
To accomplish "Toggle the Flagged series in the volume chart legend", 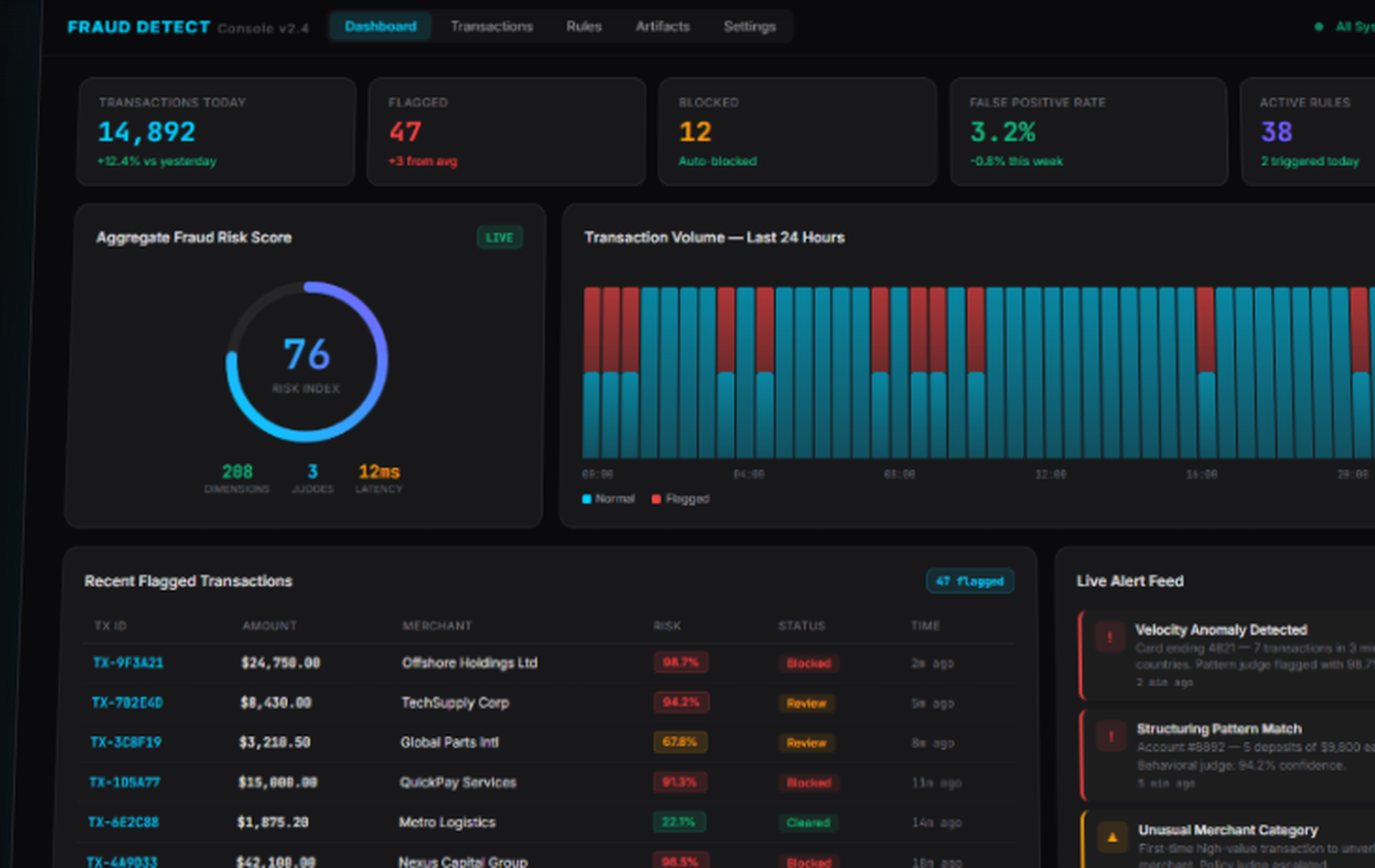I will [680, 498].
